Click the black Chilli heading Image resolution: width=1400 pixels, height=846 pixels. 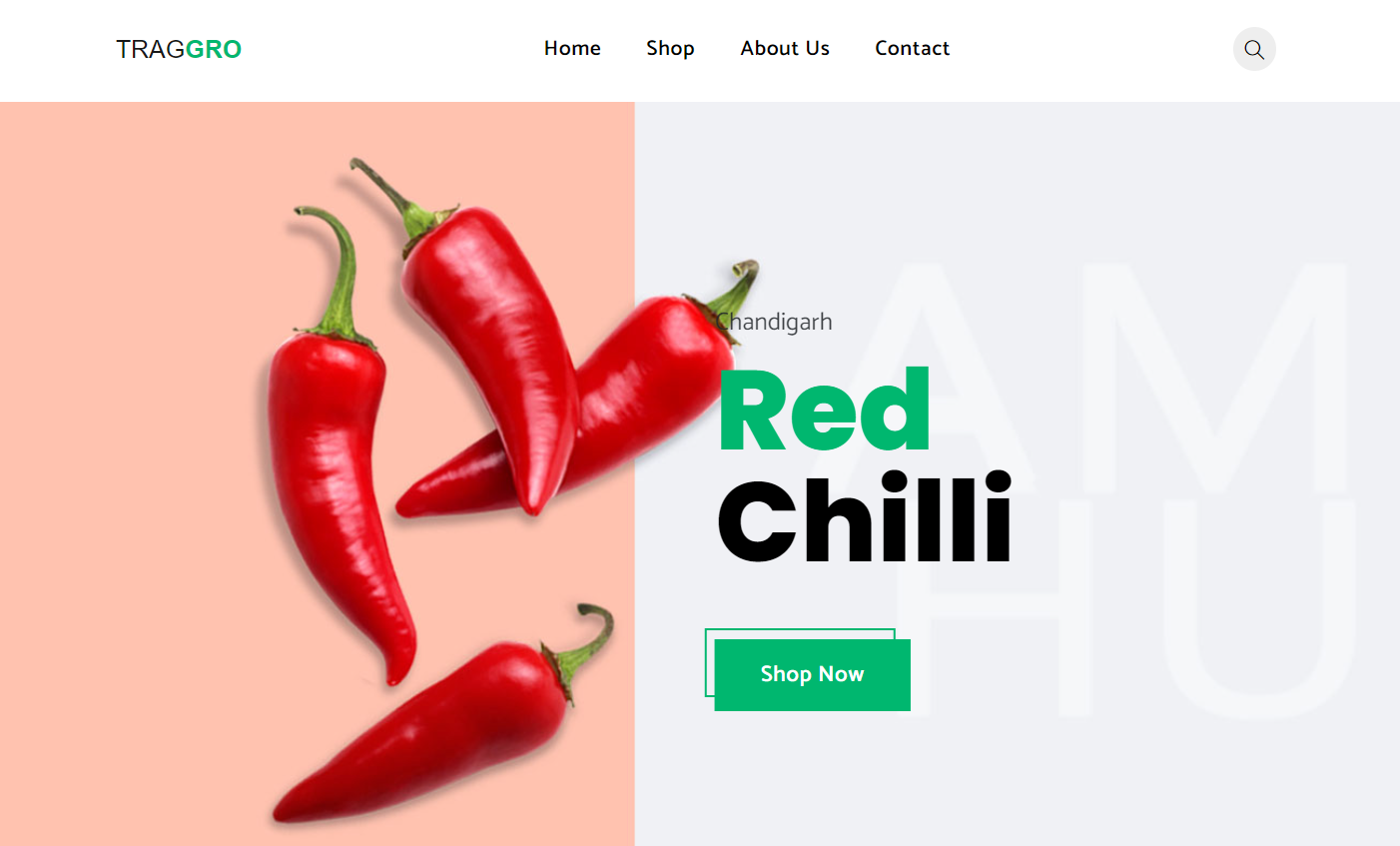coord(865,519)
